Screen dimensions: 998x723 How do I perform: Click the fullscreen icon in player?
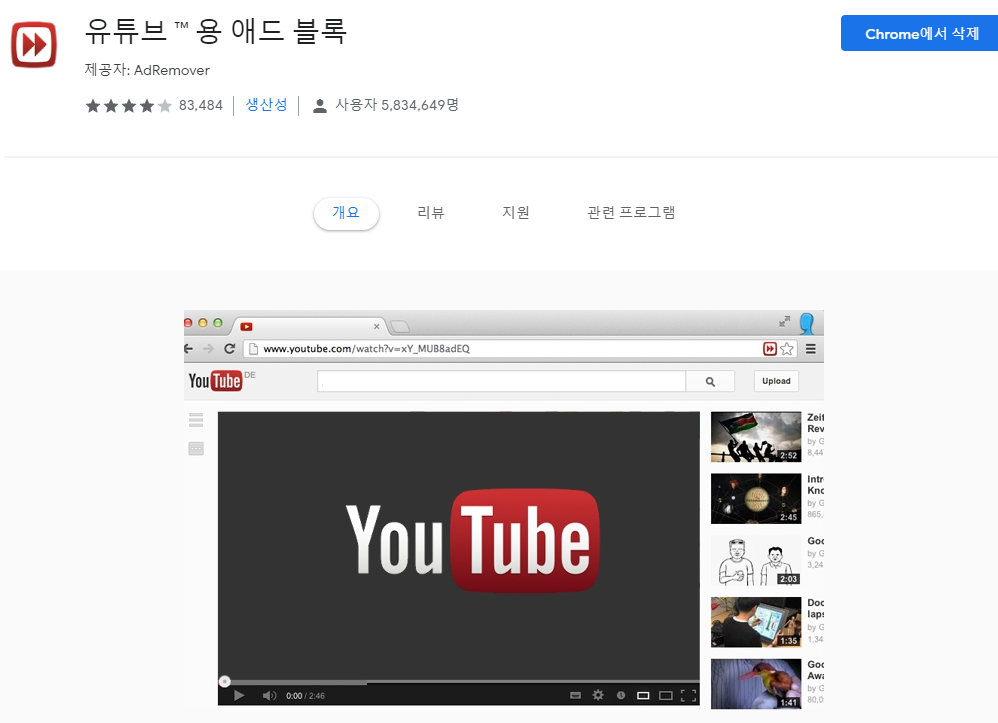(689, 696)
